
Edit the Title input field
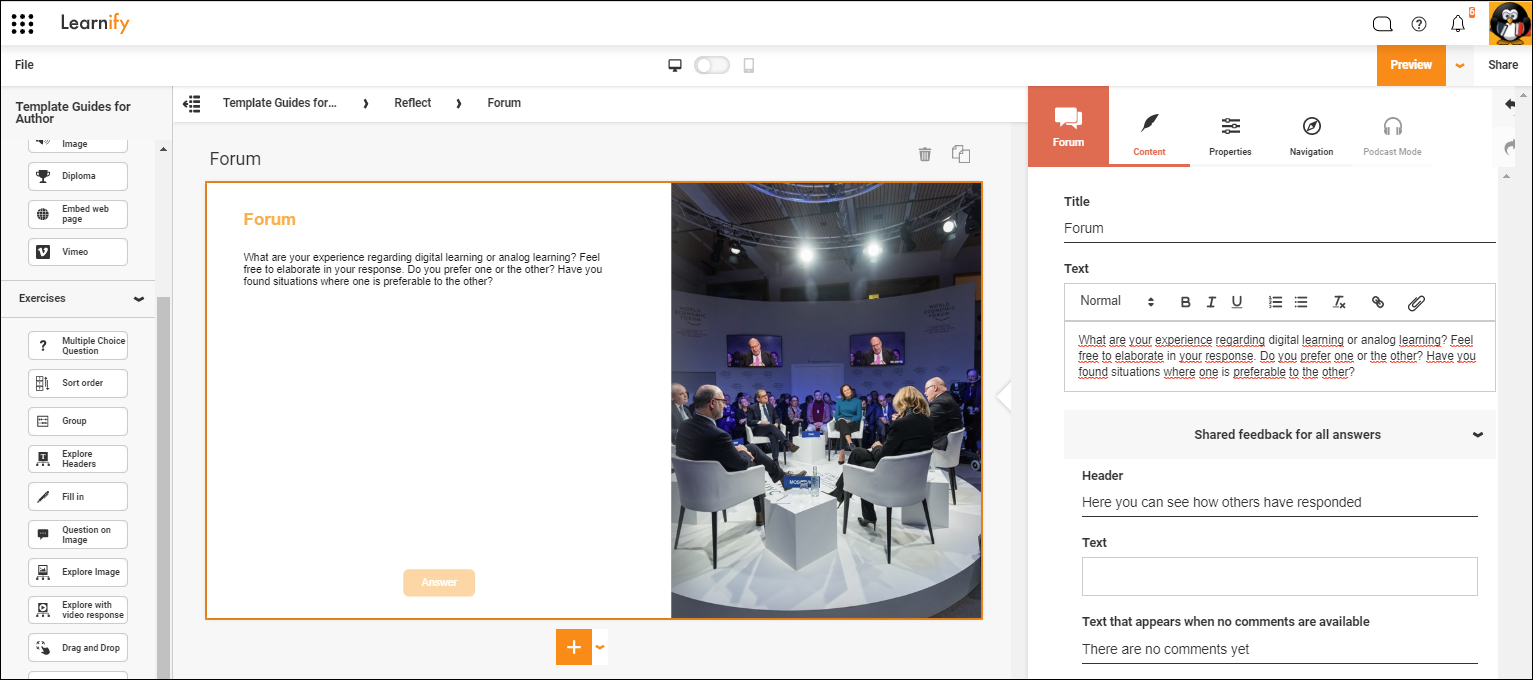(1280, 228)
